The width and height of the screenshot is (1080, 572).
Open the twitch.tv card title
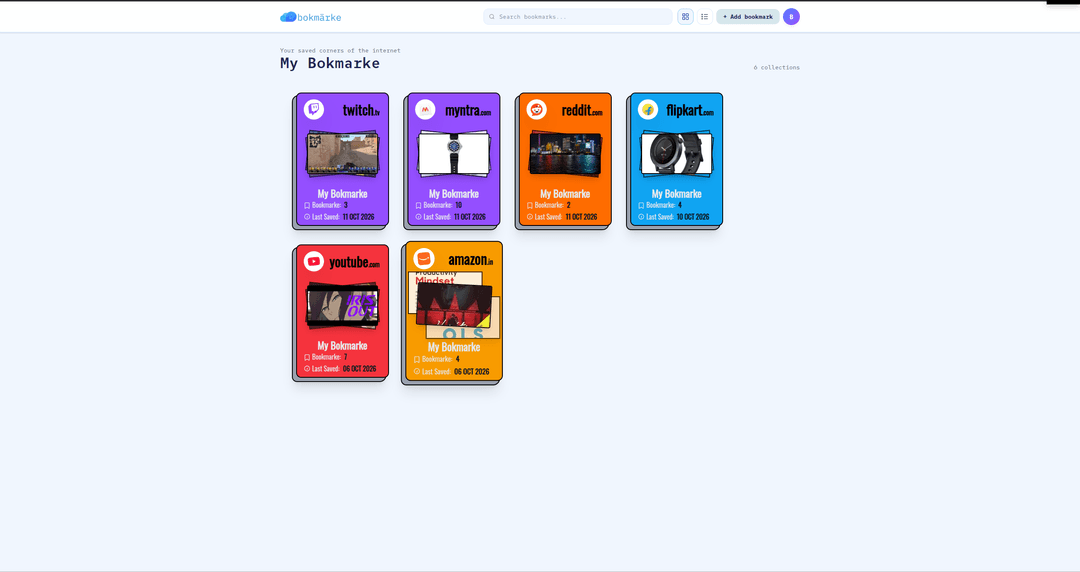click(x=361, y=110)
